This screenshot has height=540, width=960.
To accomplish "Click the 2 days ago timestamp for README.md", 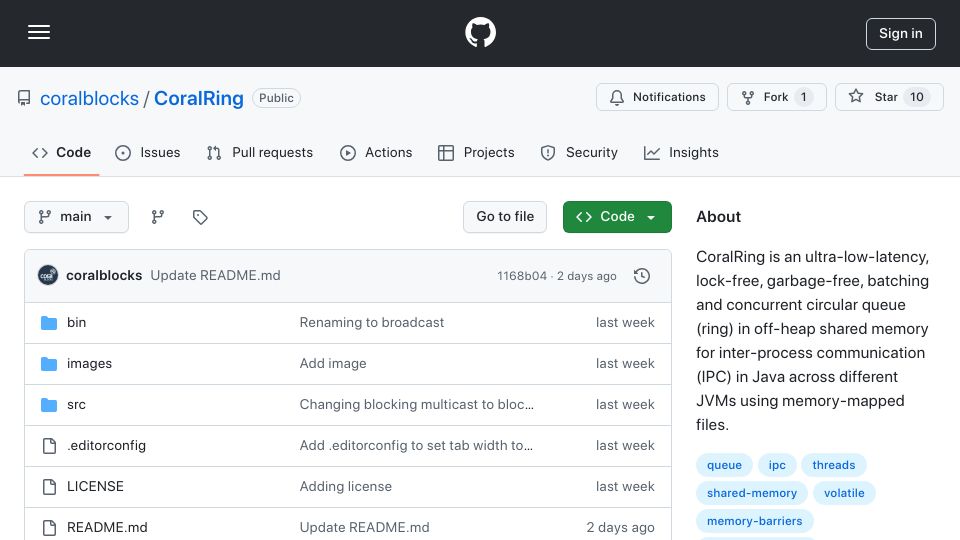I will pyautogui.click(x=620, y=528).
